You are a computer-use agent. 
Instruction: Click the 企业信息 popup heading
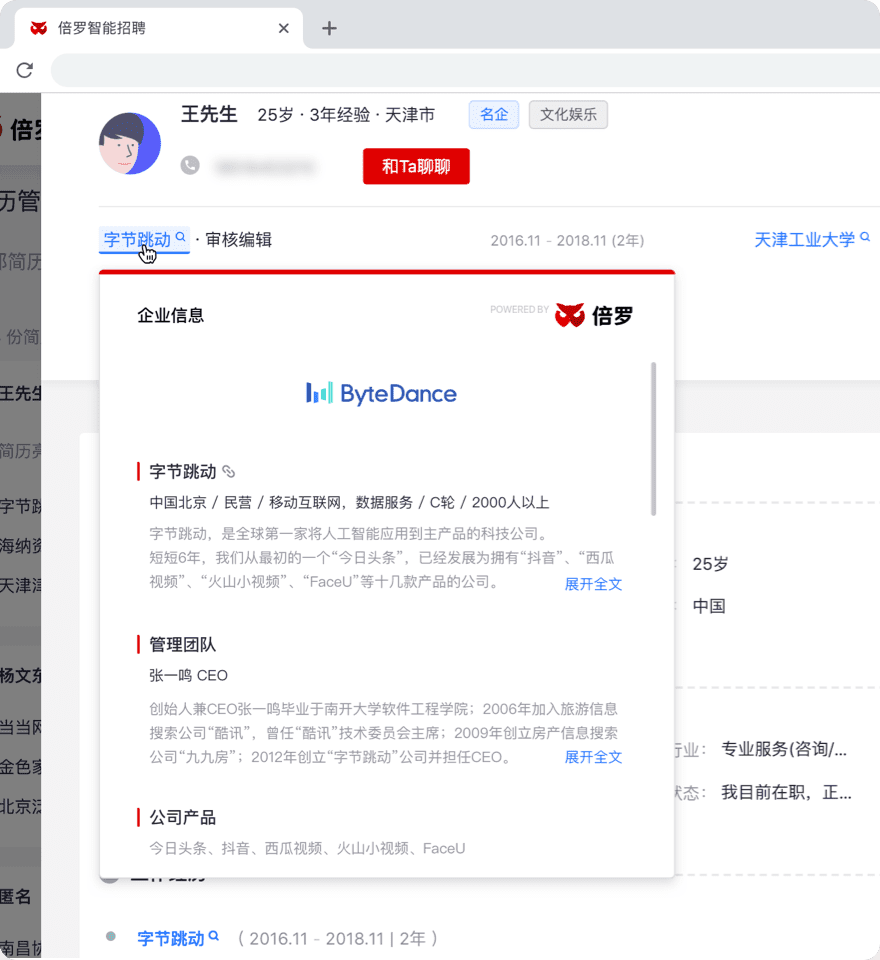[170, 315]
